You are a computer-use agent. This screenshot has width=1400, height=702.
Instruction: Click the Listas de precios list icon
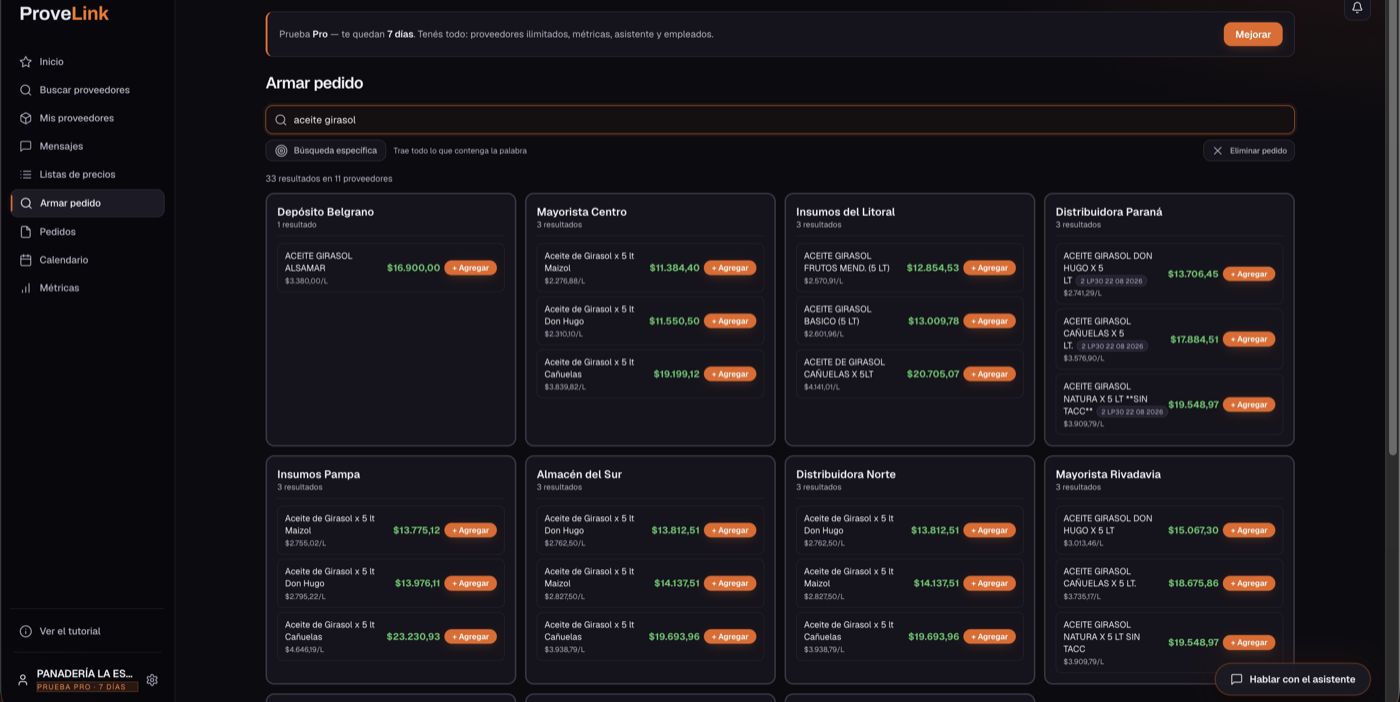point(26,174)
